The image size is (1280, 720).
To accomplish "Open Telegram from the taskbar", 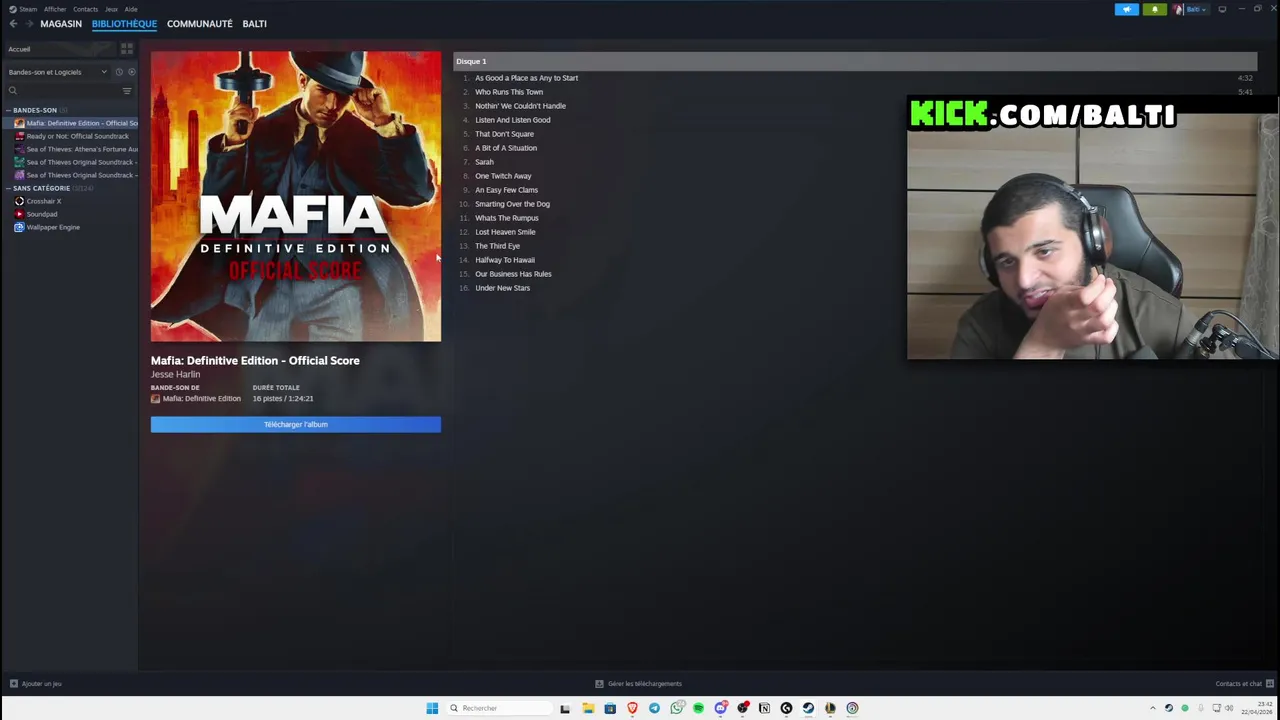I will [654, 708].
